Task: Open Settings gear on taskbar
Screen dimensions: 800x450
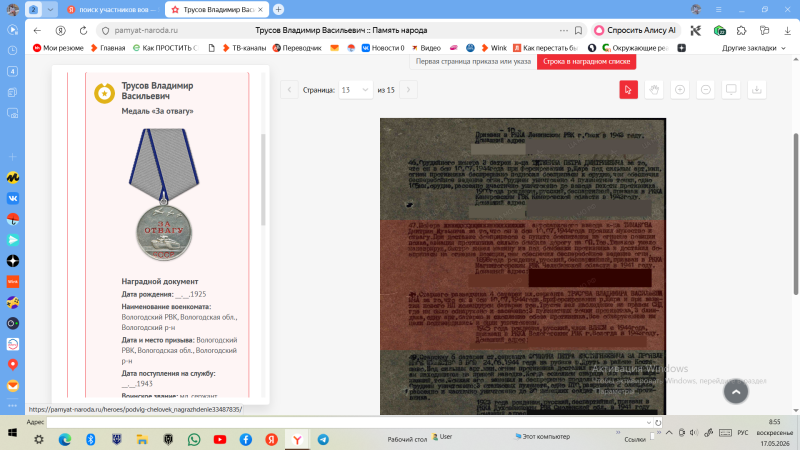Action: click(x=39, y=439)
